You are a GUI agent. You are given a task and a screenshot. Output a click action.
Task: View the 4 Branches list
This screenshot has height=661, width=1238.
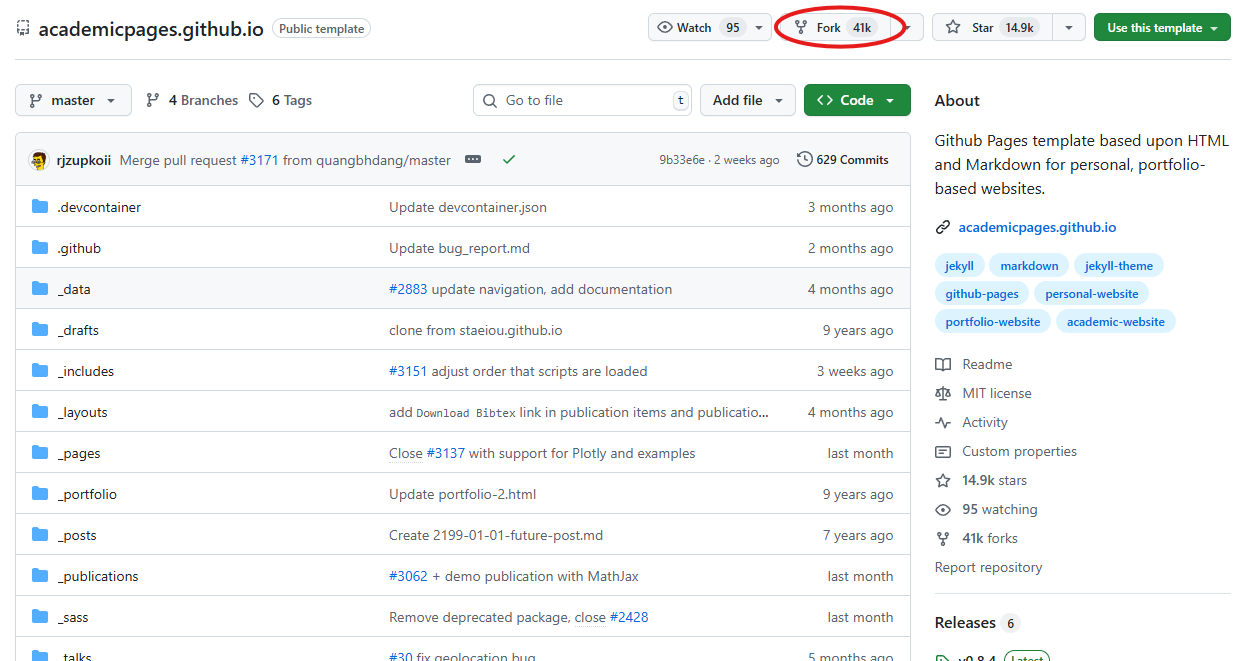point(192,100)
